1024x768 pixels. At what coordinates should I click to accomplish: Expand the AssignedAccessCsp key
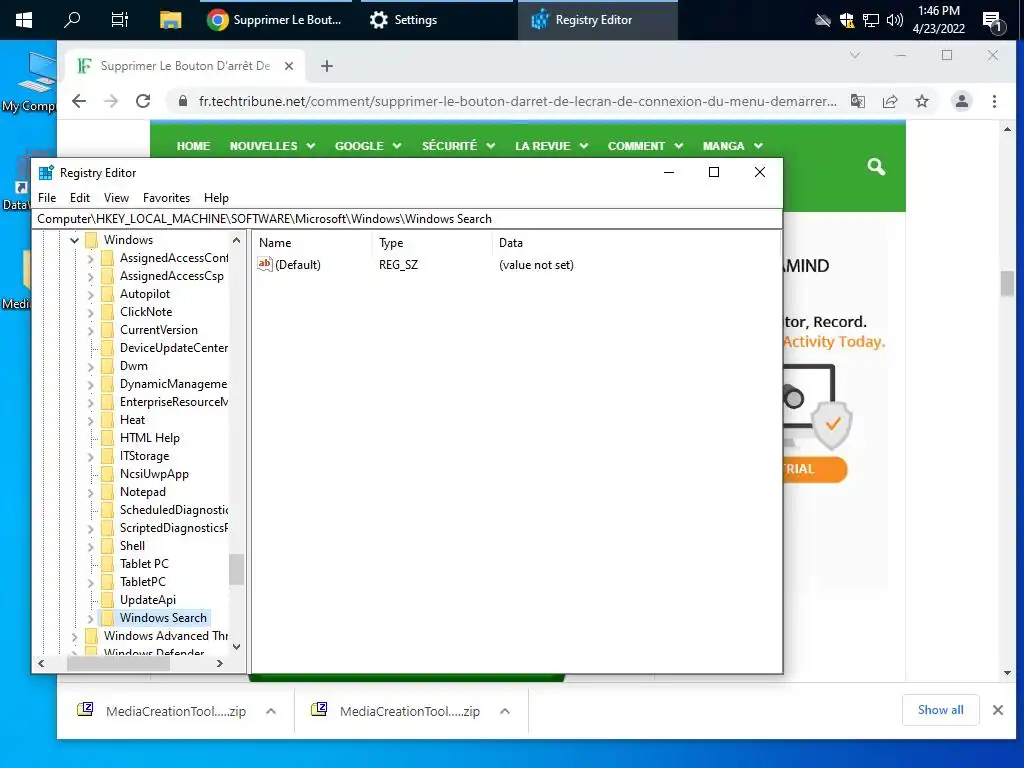tap(90, 276)
